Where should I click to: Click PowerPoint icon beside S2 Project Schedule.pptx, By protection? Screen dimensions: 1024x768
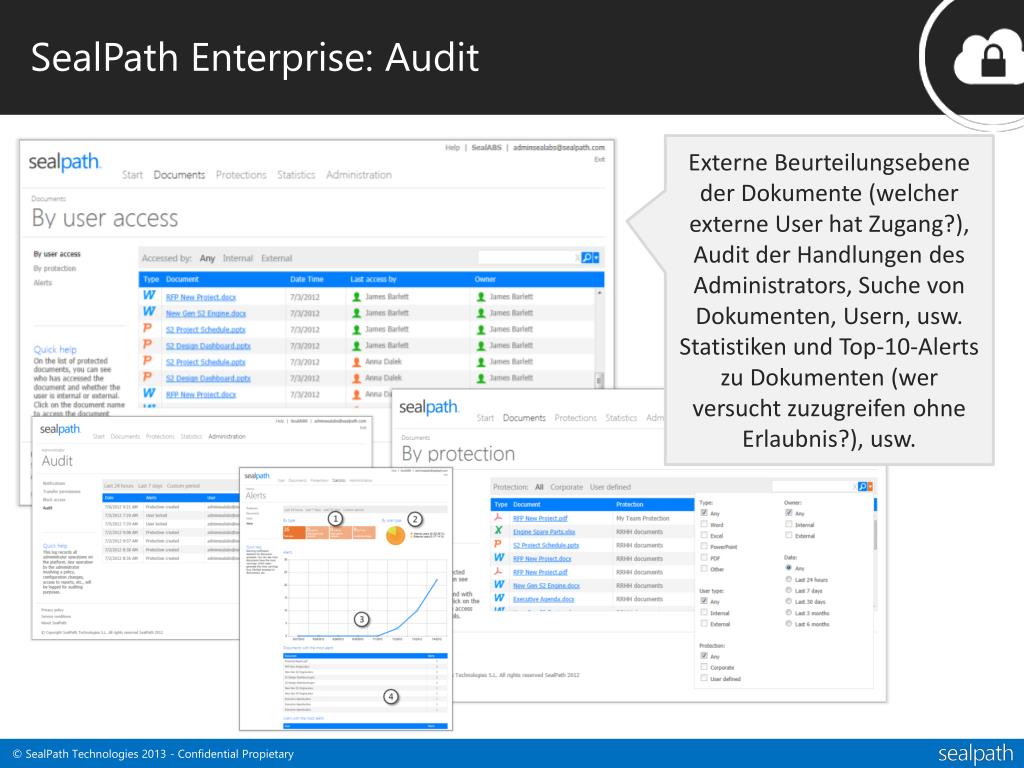point(498,545)
